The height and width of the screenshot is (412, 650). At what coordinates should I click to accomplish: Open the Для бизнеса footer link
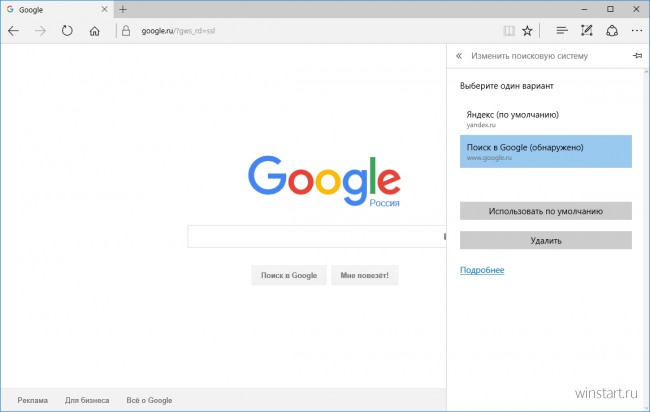[x=87, y=400]
